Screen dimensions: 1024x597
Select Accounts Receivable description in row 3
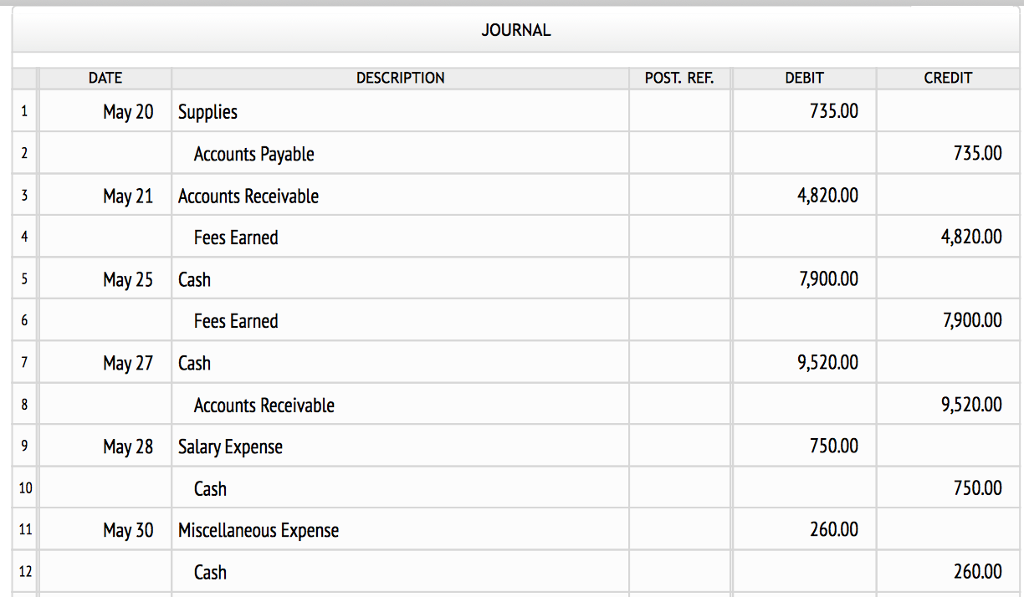click(400, 195)
